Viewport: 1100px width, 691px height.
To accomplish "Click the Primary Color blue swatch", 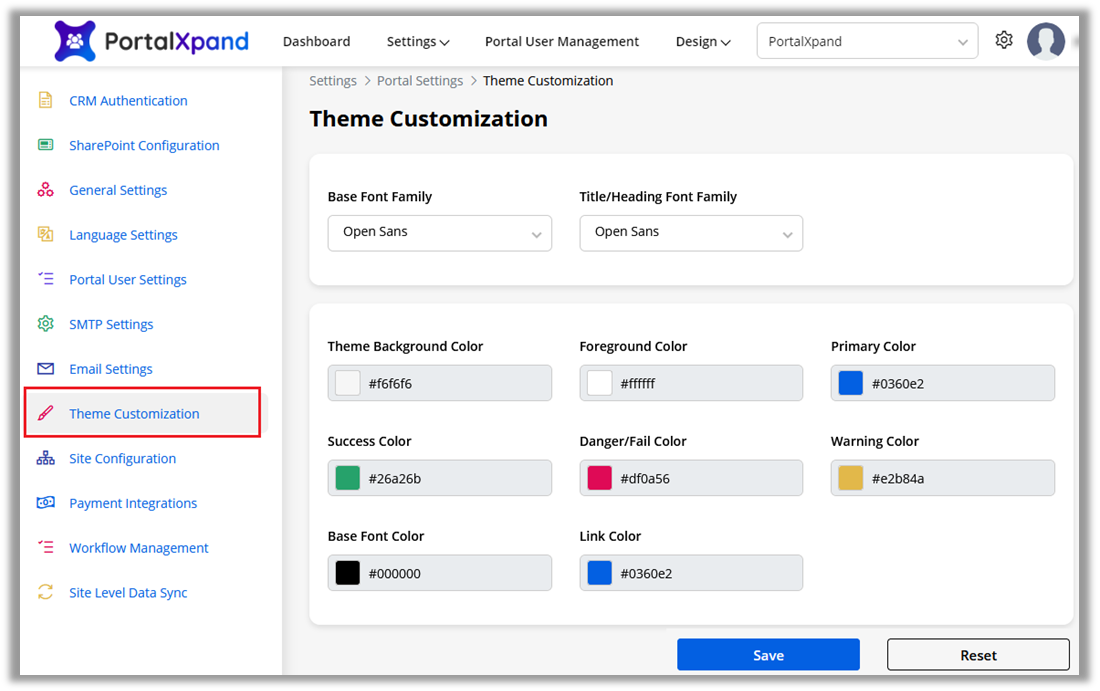I will (851, 383).
